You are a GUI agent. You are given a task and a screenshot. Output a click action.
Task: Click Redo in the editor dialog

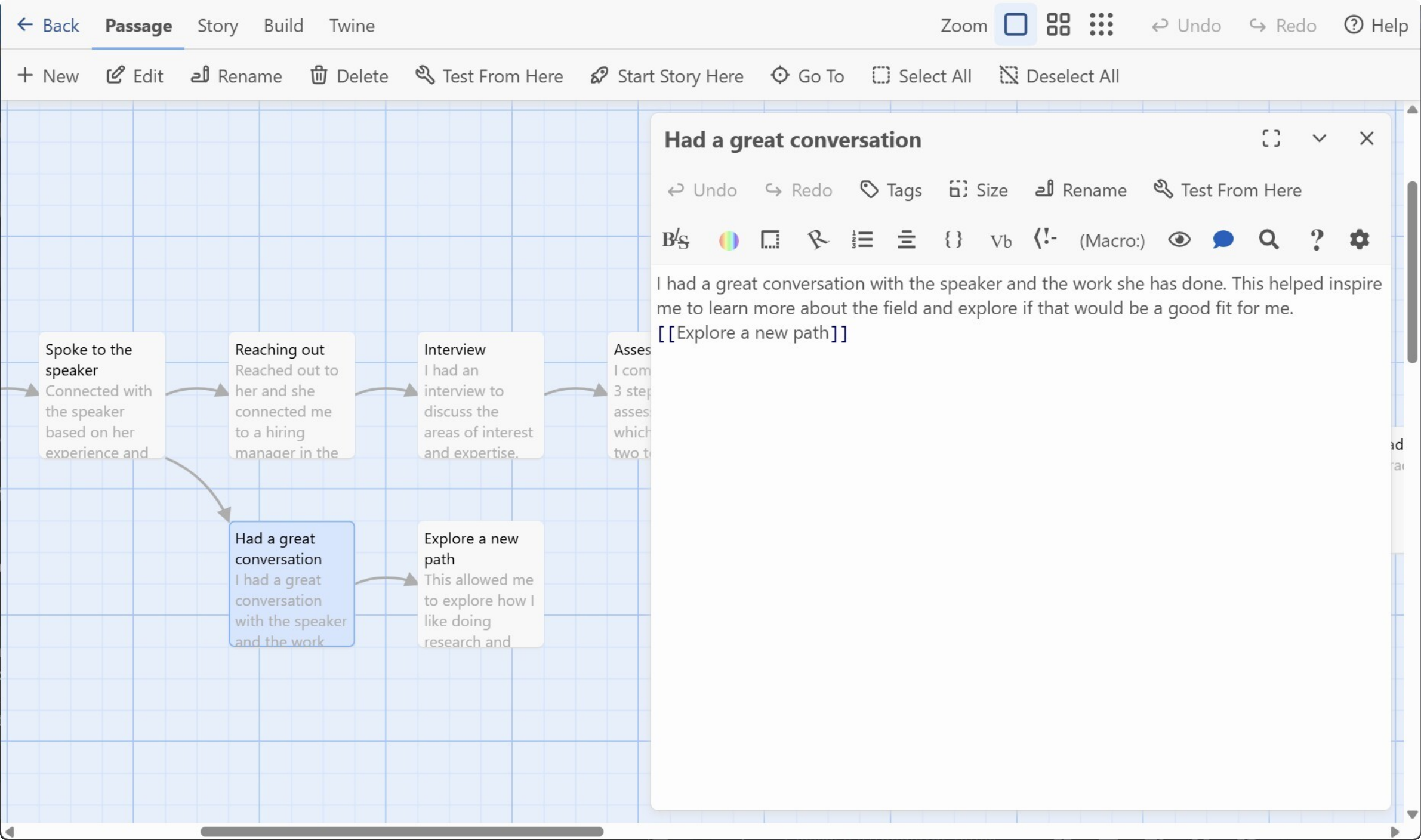[799, 190]
